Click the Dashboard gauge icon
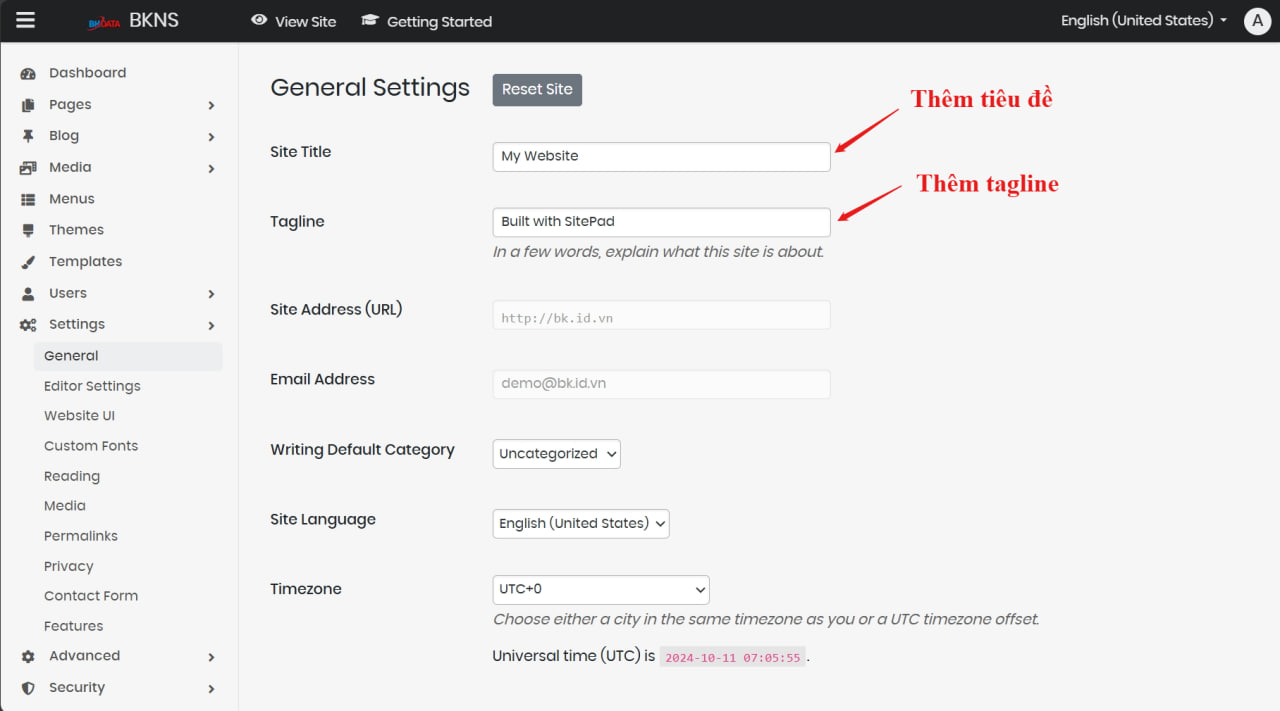1280x711 pixels. coord(28,73)
